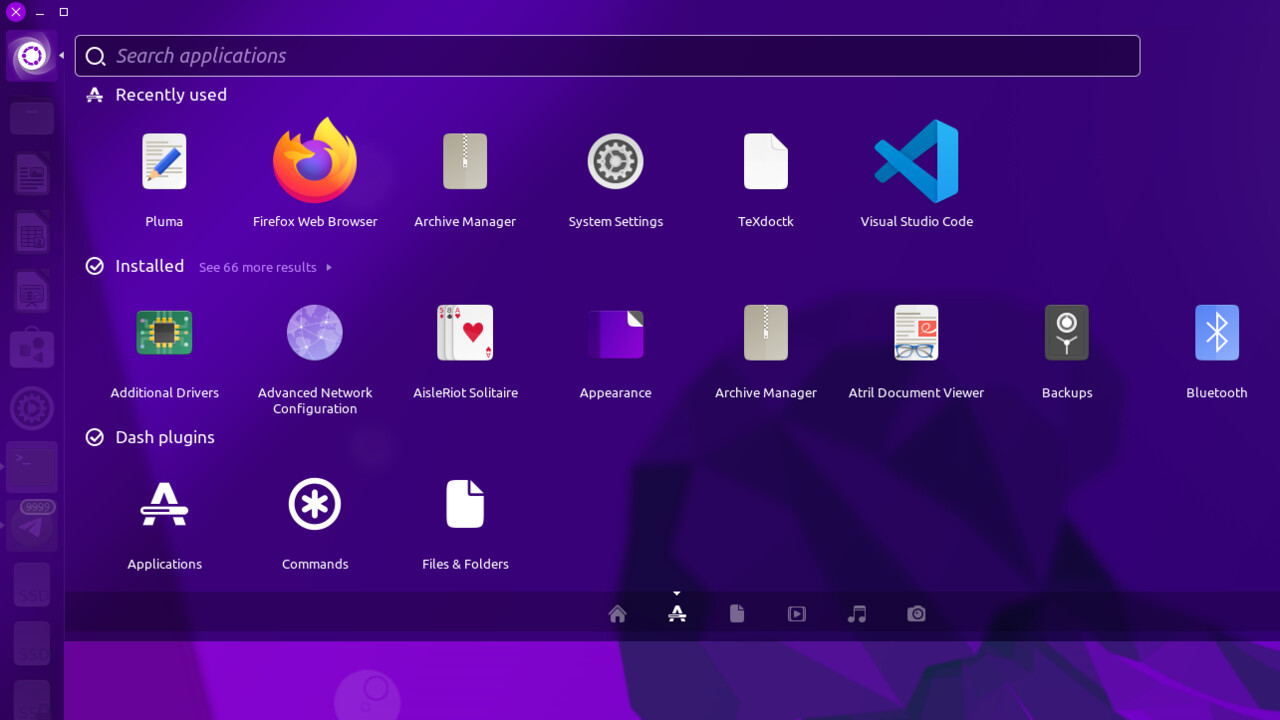Open the Appearance application

[x=615, y=333]
